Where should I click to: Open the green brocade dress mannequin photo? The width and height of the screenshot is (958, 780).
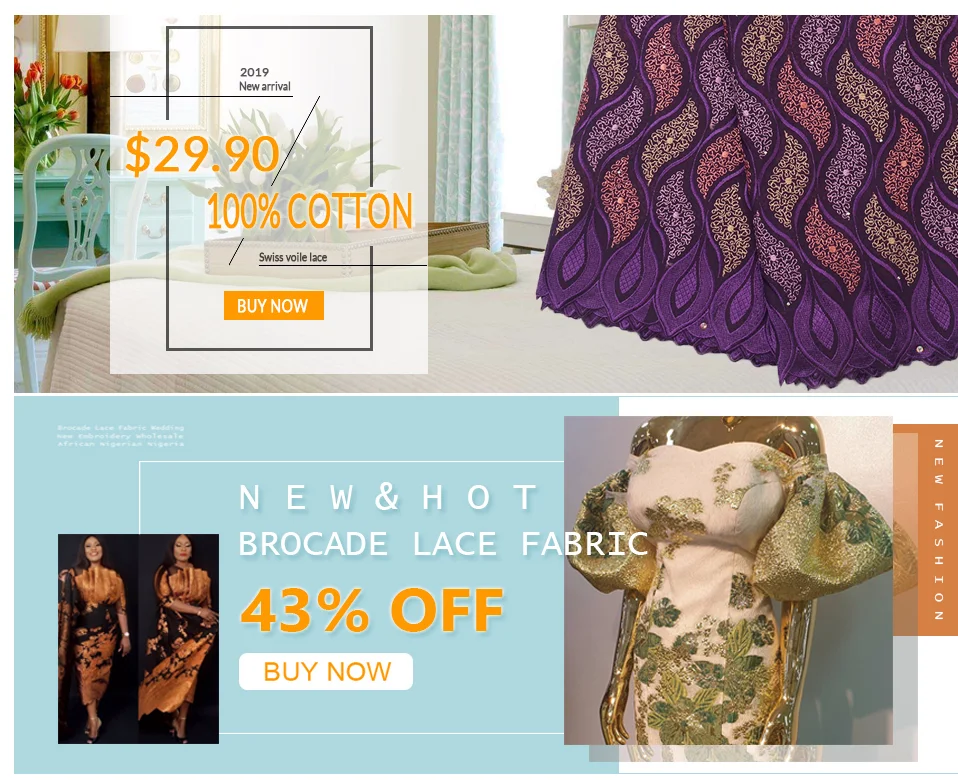[x=728, y=580]
